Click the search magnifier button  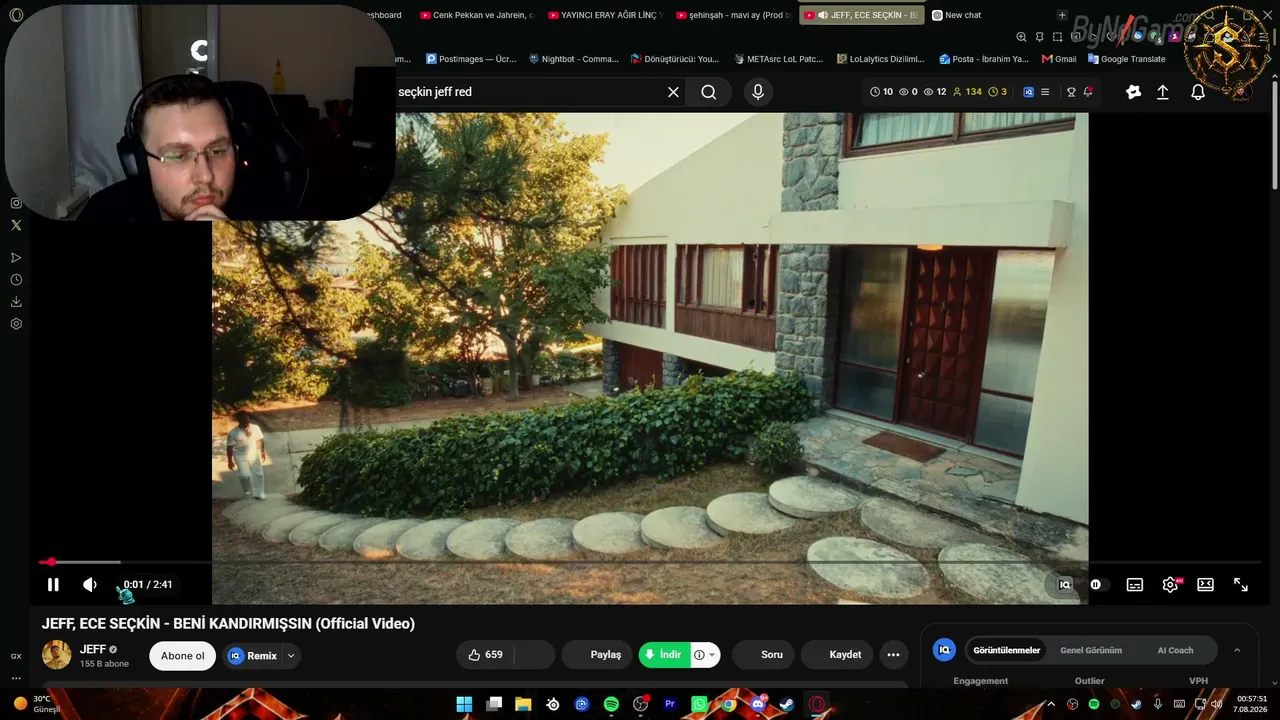click(708, 92)
